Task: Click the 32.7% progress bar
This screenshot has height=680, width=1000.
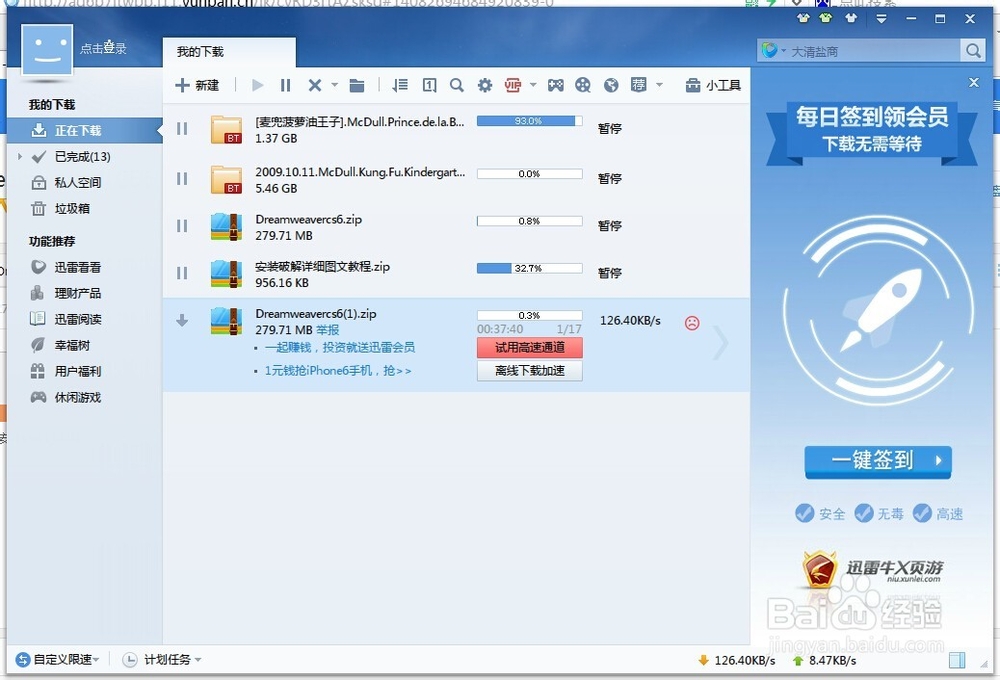Action: click(529, 269)
